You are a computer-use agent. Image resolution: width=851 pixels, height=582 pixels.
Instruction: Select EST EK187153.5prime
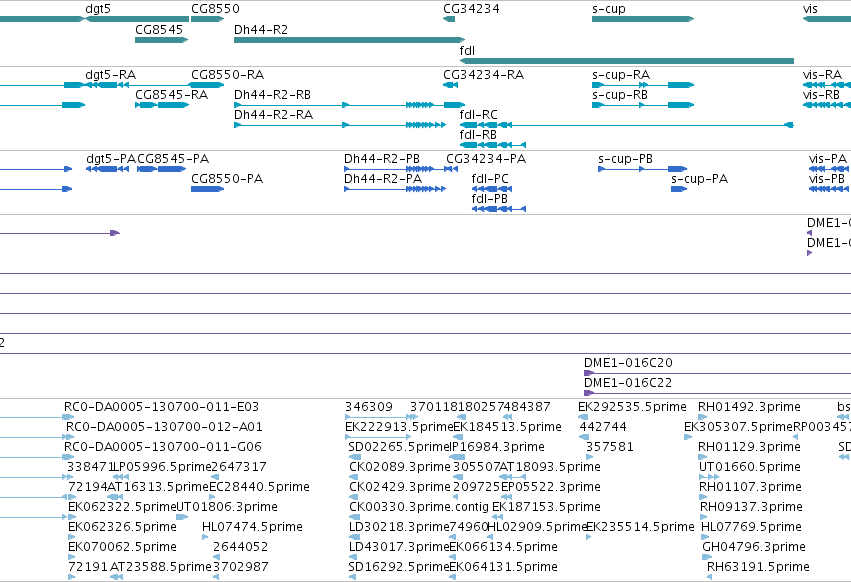pos(546,507)
